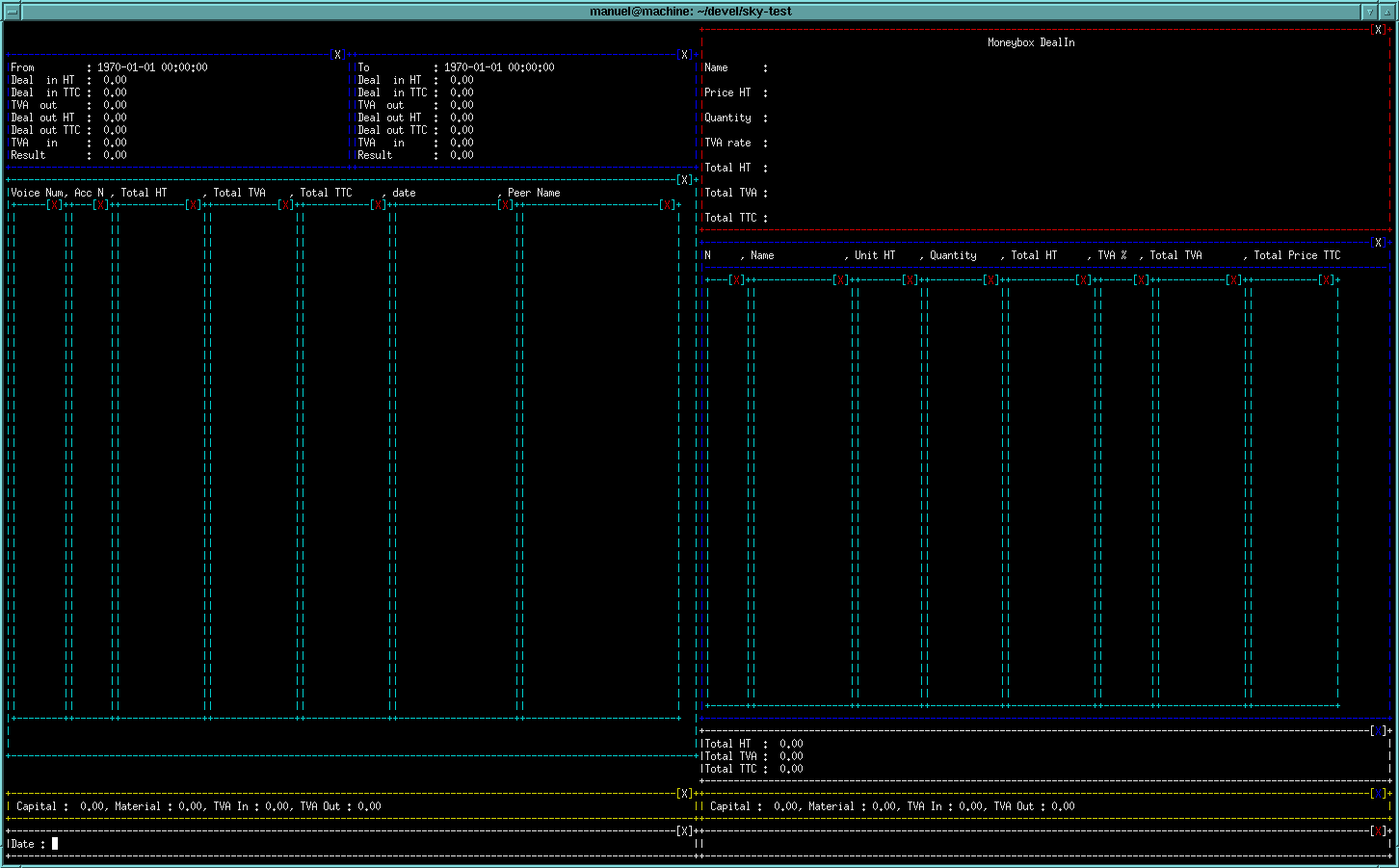This screenshot has height=868, width=1399.
Task: Click the date column X marker
Action: [x=505, y=205]
